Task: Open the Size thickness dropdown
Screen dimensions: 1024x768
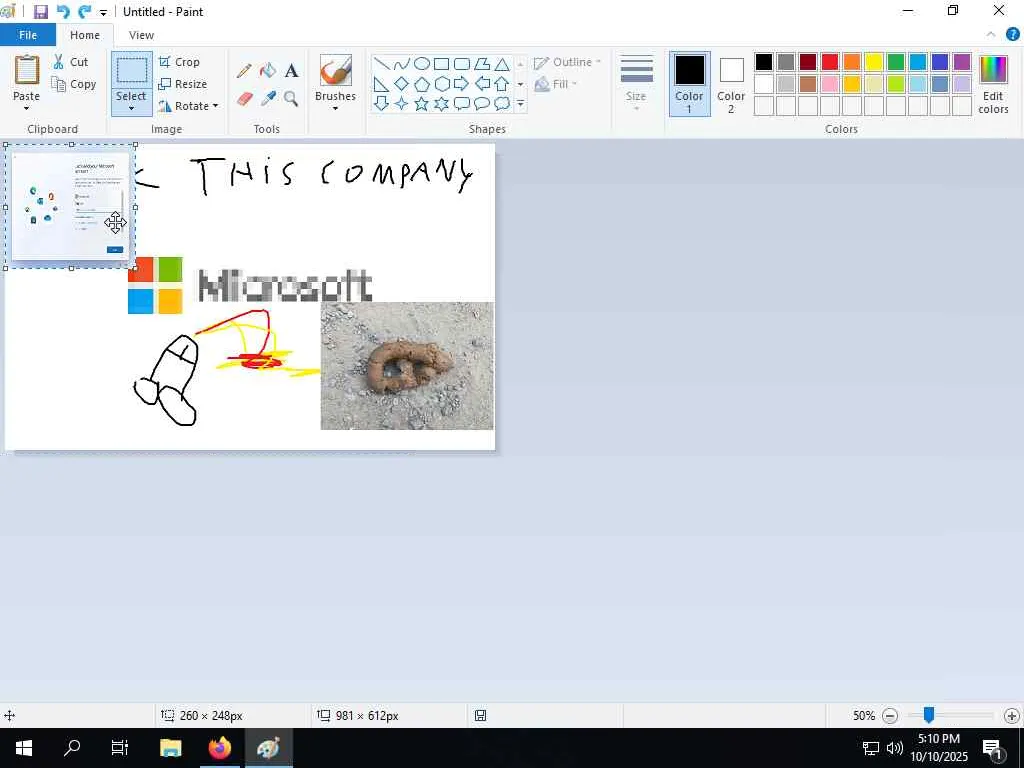Action: [636, 83]
